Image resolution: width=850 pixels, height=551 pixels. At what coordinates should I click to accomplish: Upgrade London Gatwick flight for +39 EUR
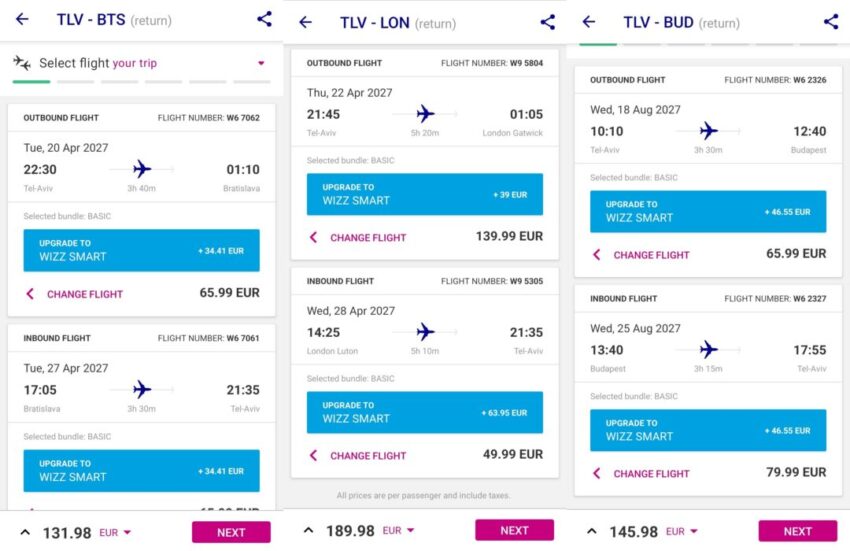425,194
